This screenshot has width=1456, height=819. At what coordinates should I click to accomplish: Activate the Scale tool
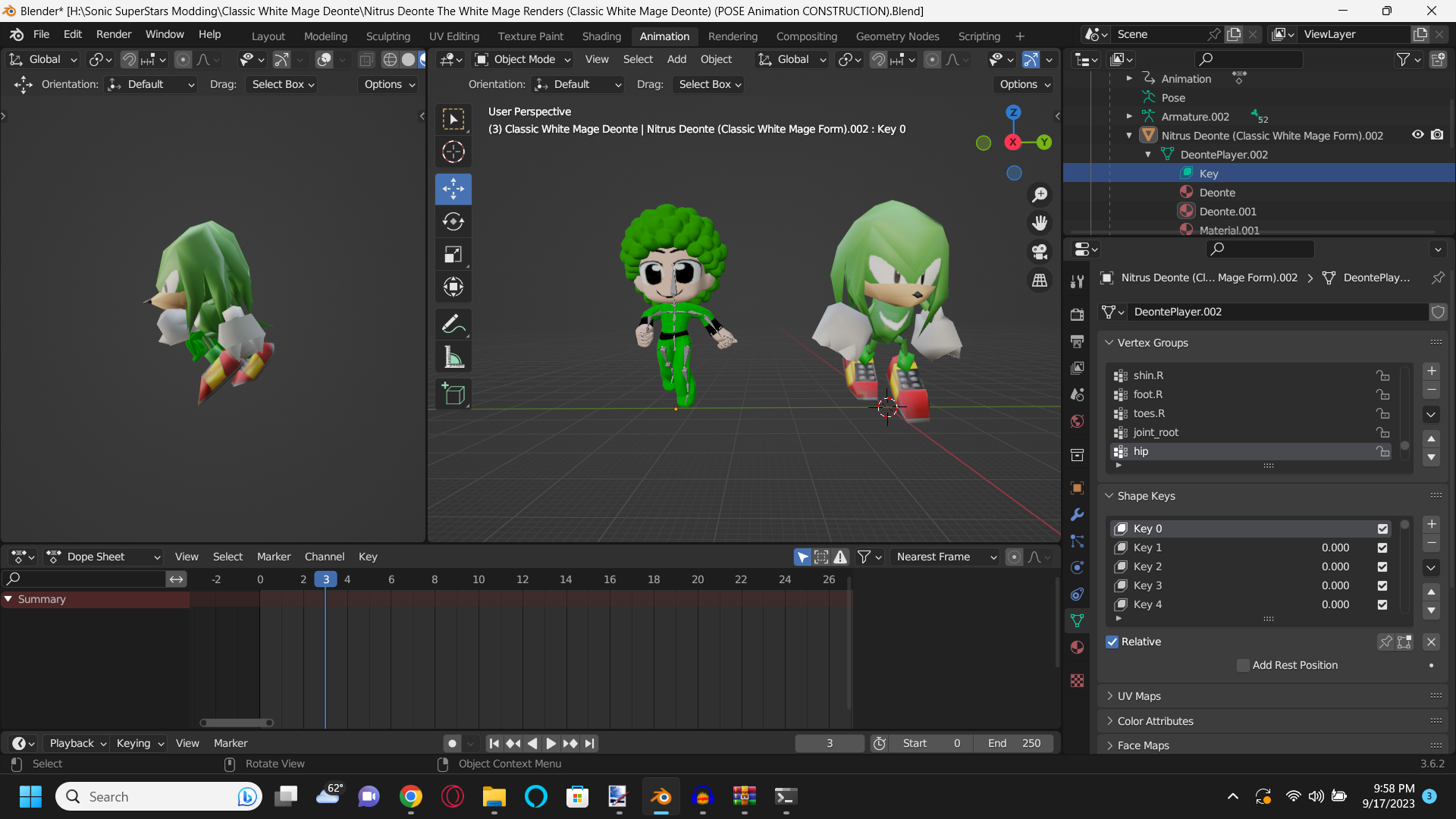click(453, 254)
